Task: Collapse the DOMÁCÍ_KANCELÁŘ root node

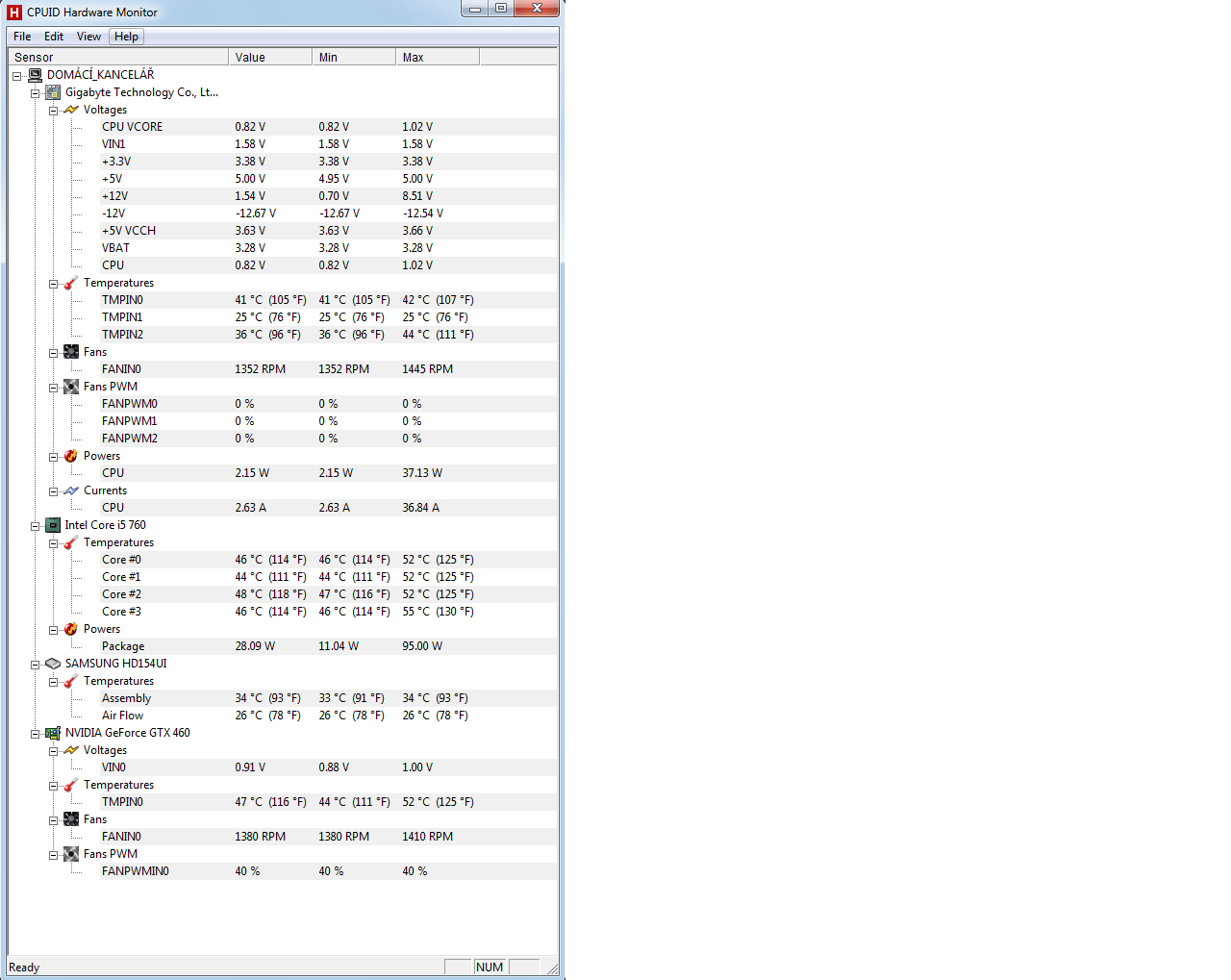Action: tap(16, 76)
